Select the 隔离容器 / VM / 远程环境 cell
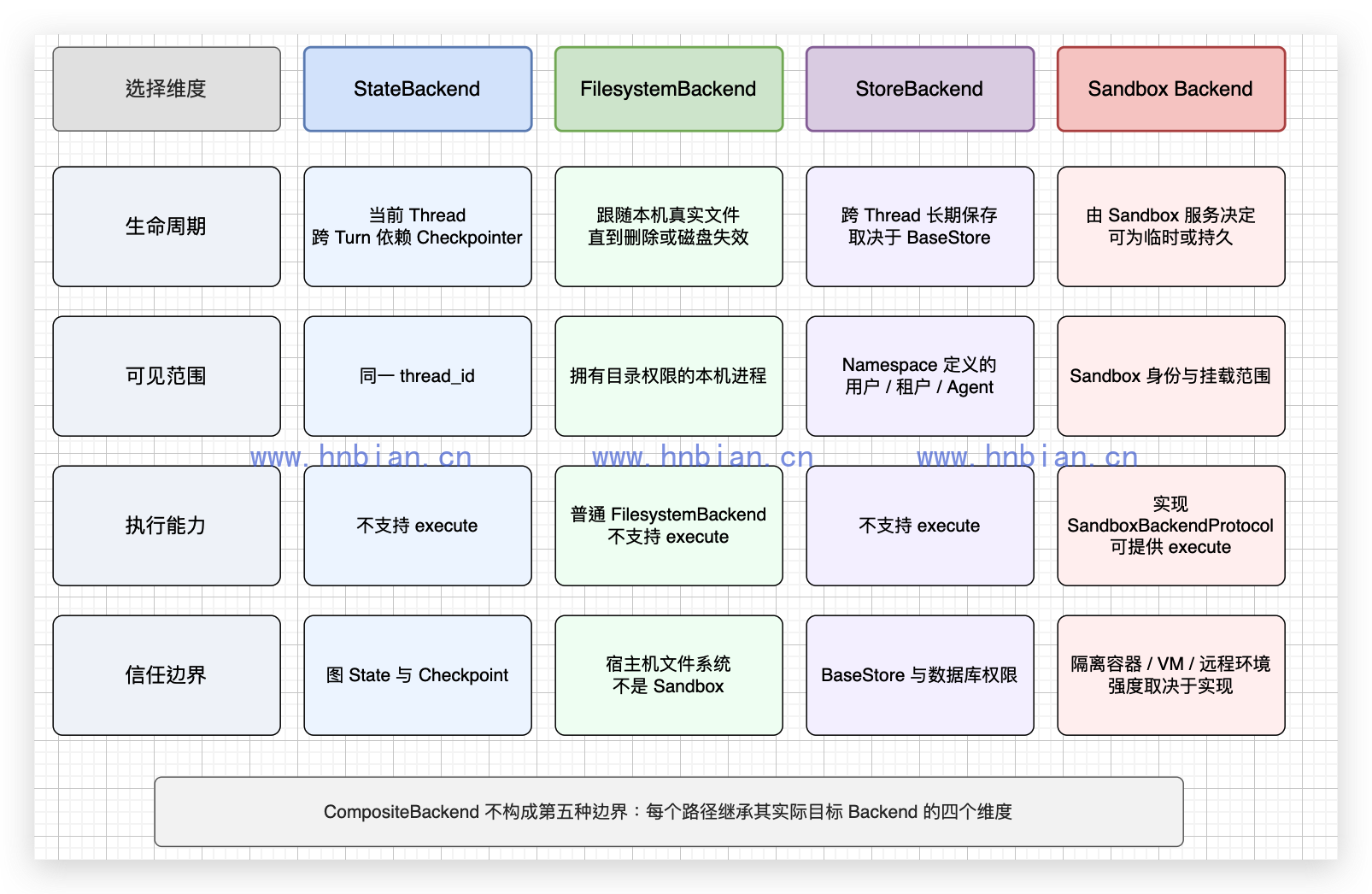Screen dimensions: 1372x894 tap(1171, 675)
